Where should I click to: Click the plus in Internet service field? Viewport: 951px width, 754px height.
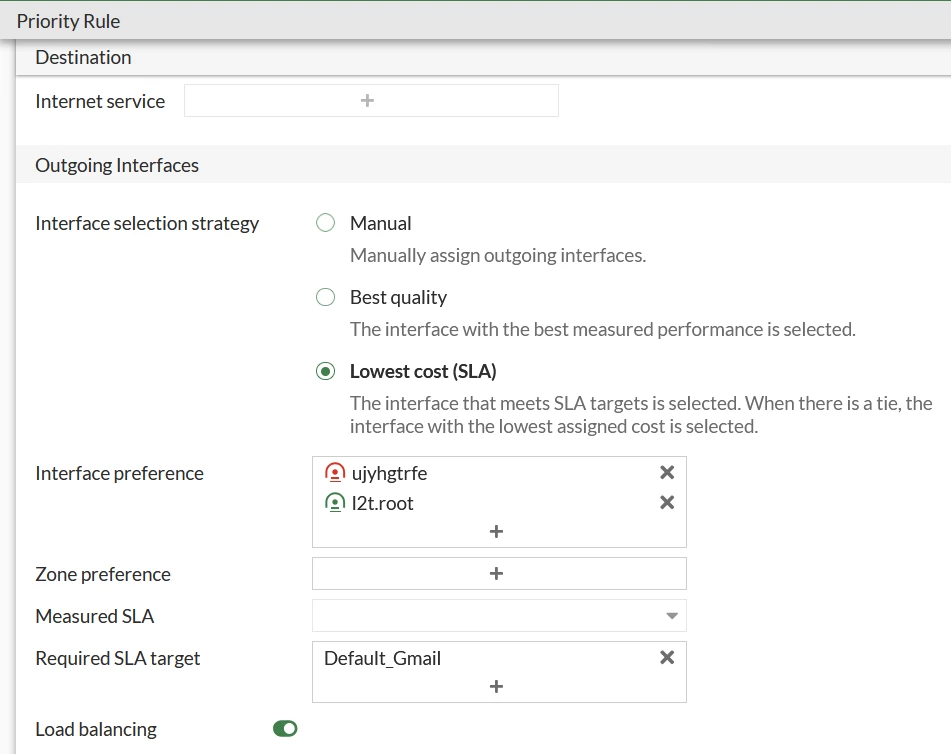pyautogui.click(x=367, y=101)
